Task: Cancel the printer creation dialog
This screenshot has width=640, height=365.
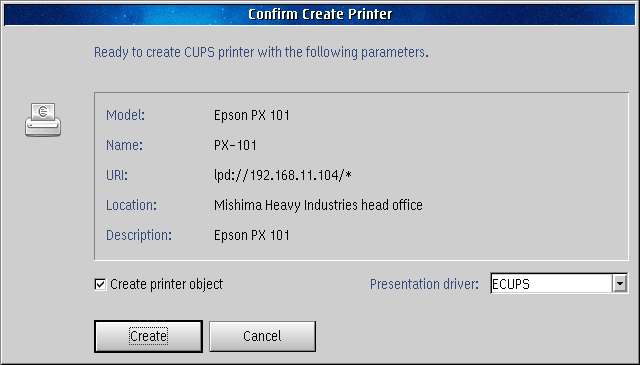Action: click(262, 336)
